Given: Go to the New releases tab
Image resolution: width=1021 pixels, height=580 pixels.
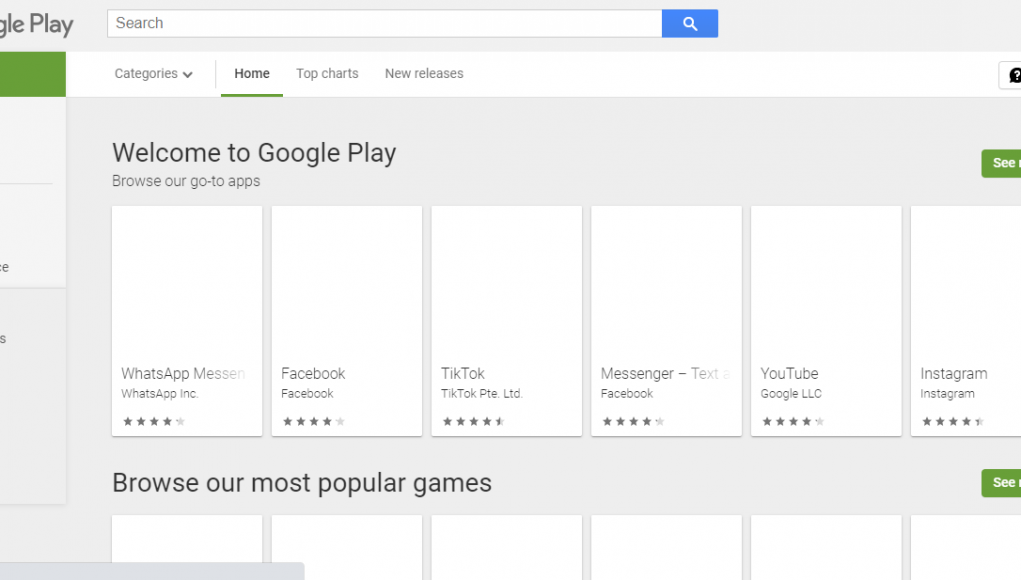Looking at the screenshot, I should tap(424, 74).
